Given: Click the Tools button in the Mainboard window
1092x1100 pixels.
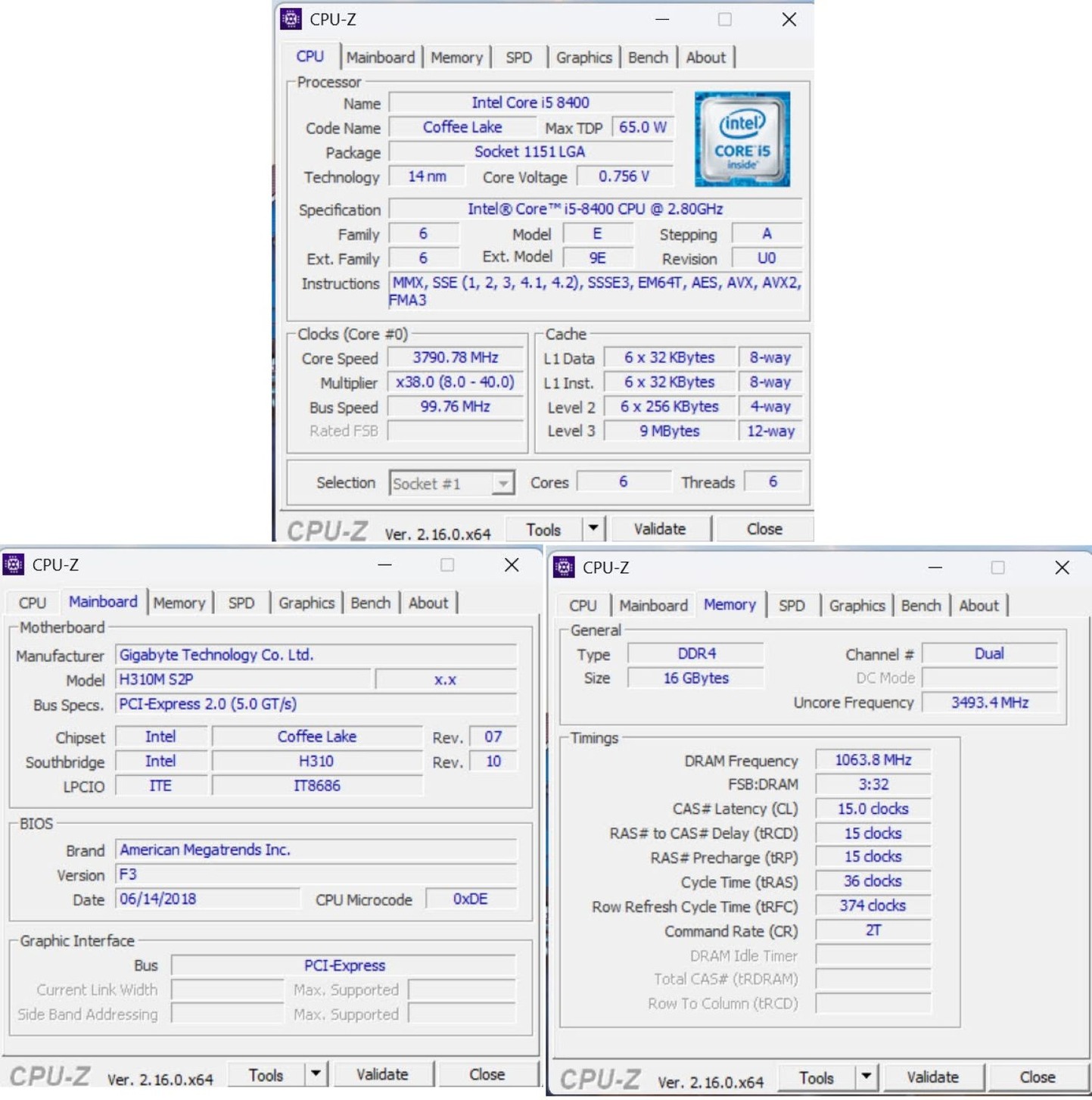Looking at the screenshot, I should click(266, 1075).
